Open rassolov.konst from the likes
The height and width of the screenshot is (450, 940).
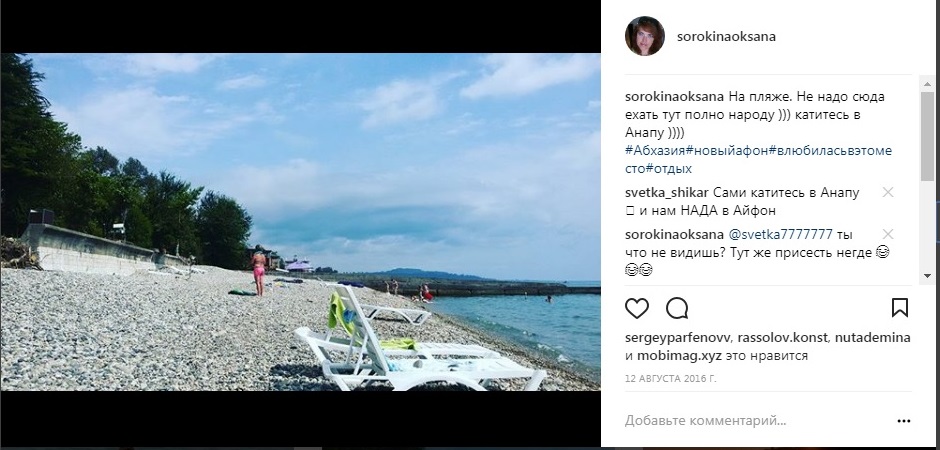click(782, 338)
